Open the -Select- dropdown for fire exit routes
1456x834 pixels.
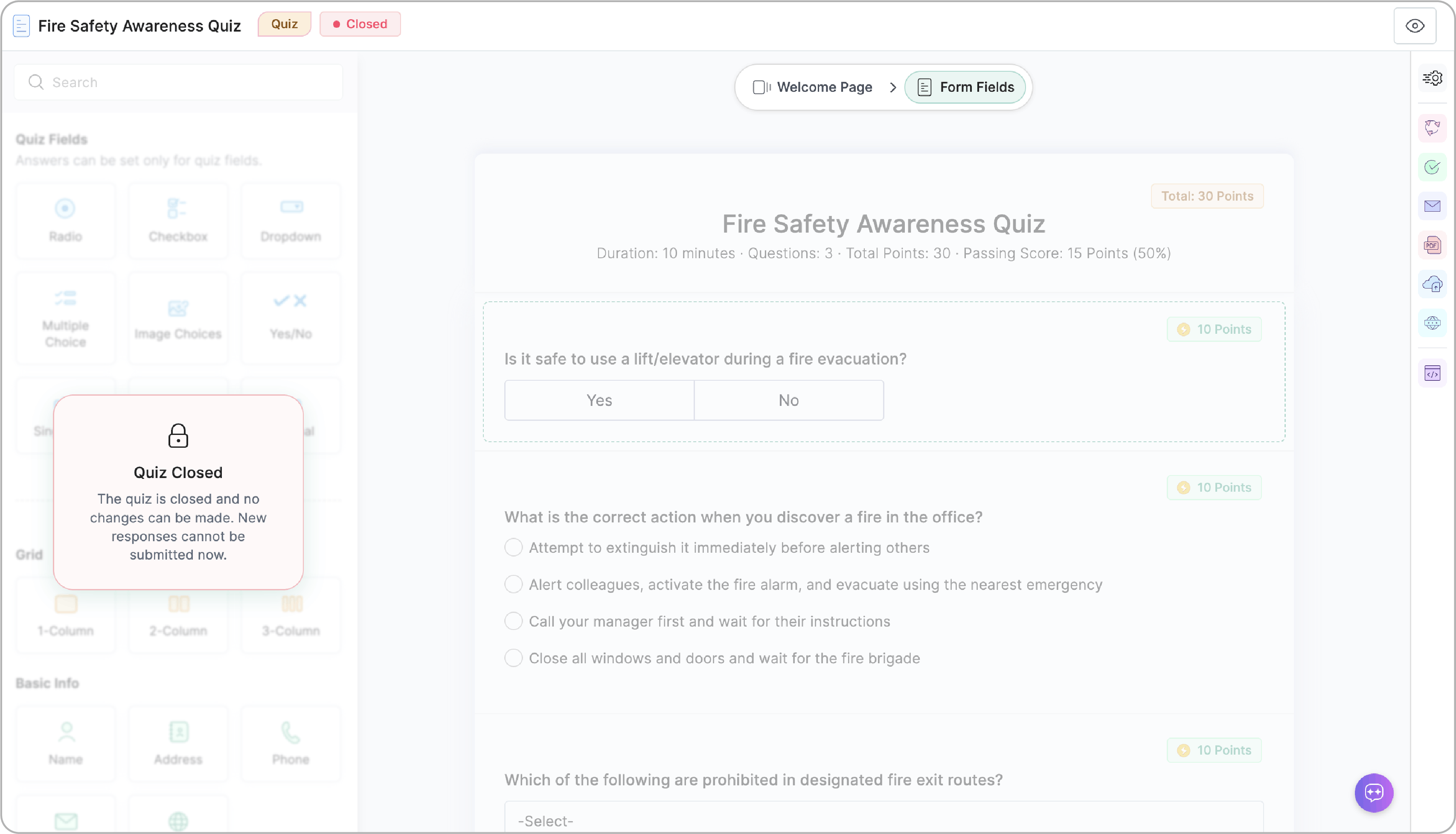883,817
